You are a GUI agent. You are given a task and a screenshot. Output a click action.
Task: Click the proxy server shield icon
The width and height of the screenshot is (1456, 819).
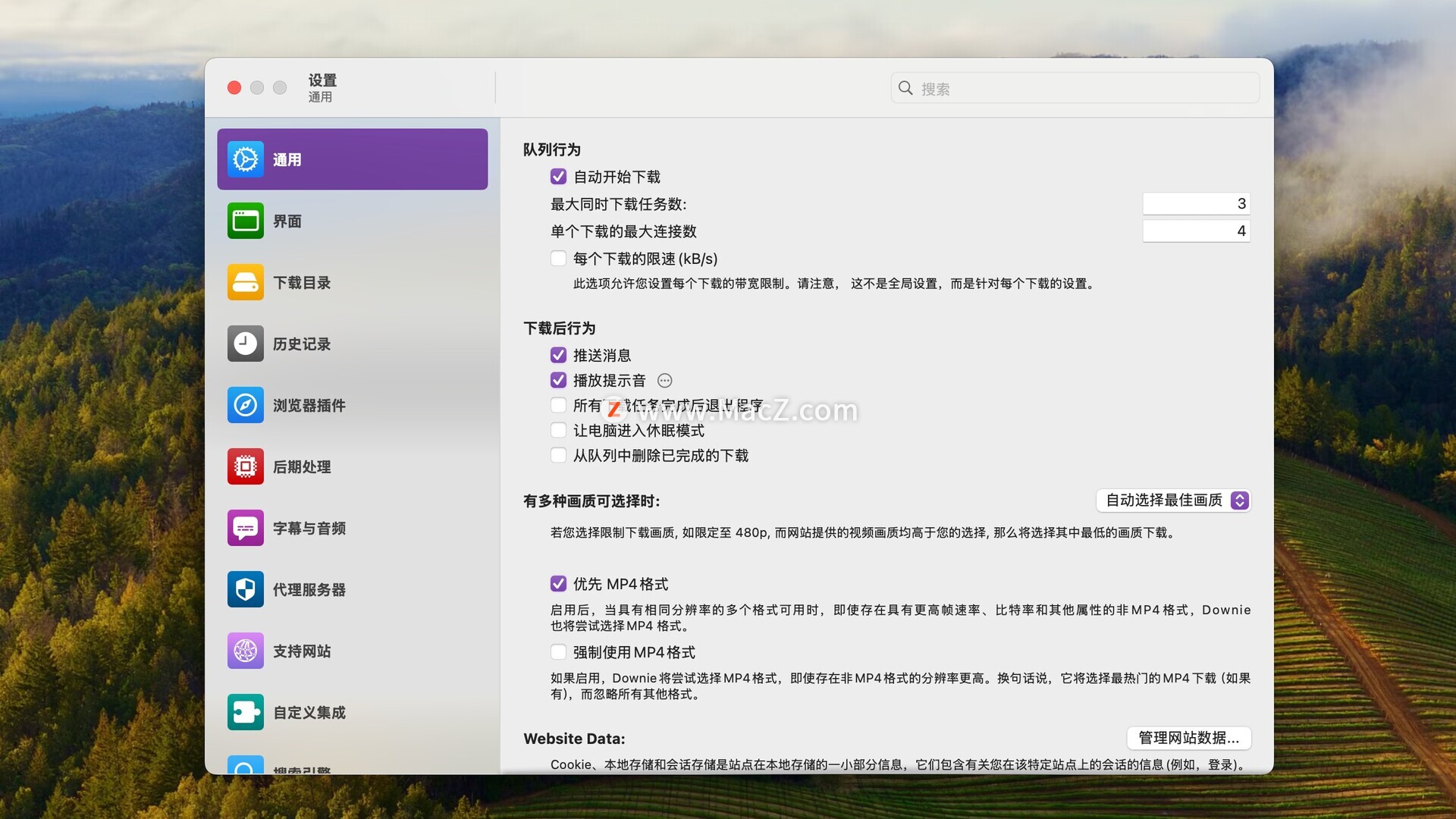click(x=245, y=589)
